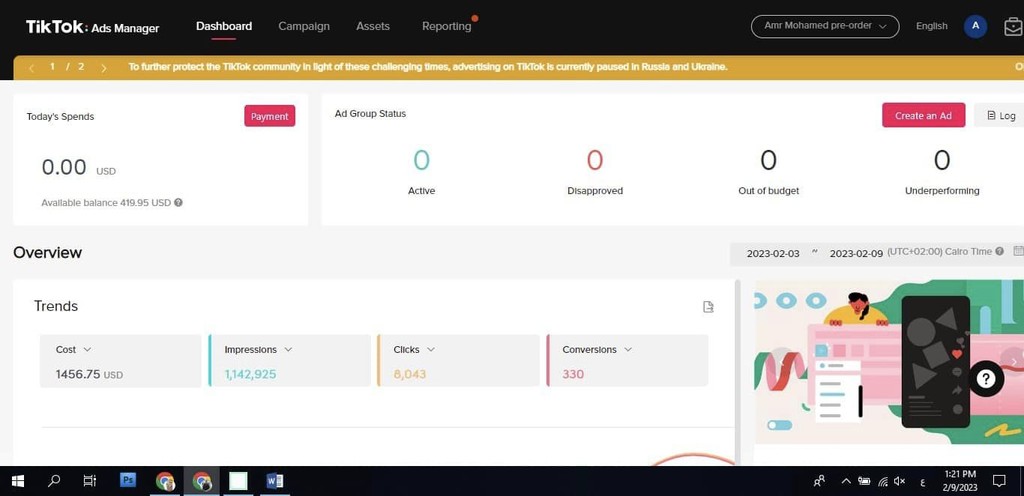Click the keyboard language indicator in tray
The width and height of the screenshot is (1024, 496).
point(922,482)
